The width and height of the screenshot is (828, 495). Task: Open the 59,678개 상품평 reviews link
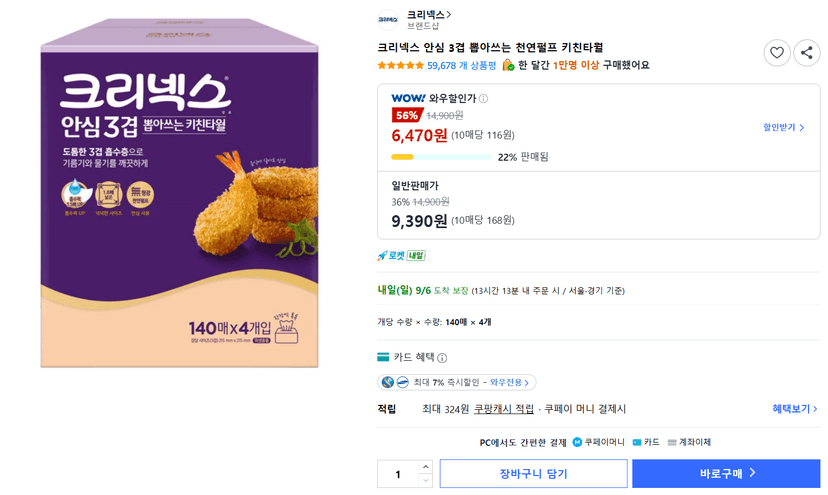[x=462, y=66]
